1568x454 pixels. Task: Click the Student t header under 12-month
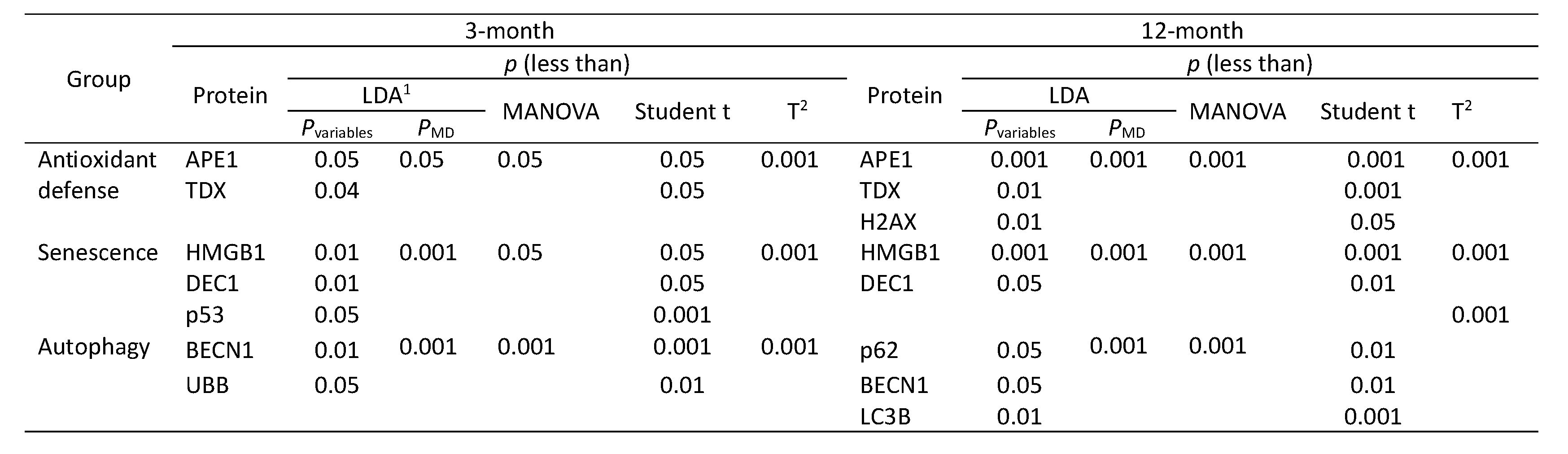1367,112
